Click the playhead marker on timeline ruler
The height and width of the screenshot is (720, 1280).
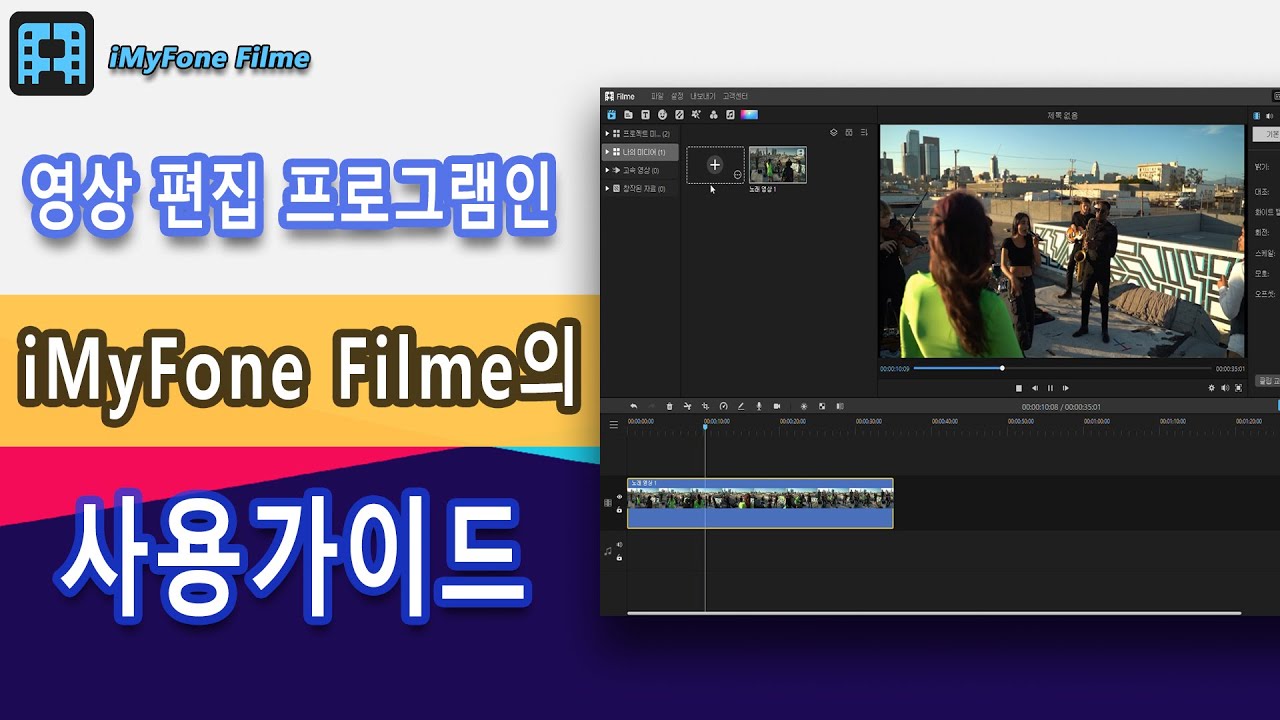pyautogui.click(x=705, y=426)
